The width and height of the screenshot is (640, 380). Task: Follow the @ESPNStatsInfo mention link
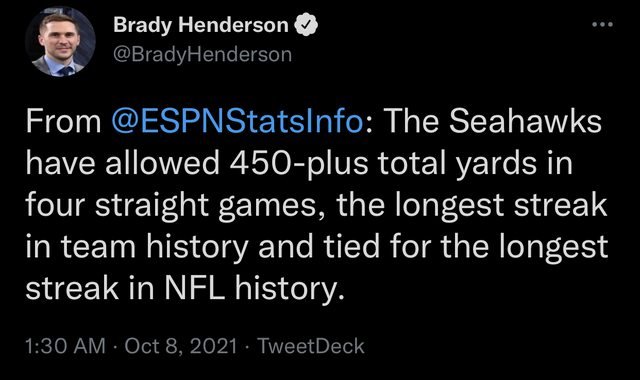point(237,121)
